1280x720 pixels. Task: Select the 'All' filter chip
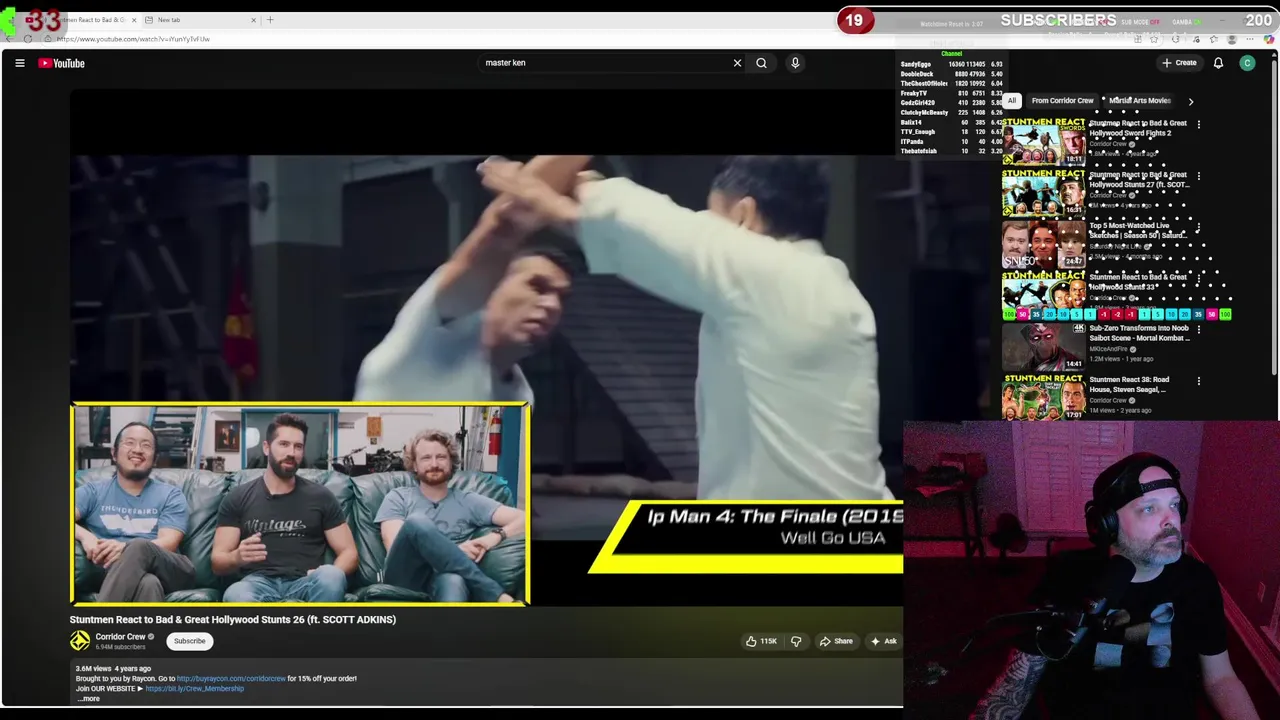coord(1011,101)
